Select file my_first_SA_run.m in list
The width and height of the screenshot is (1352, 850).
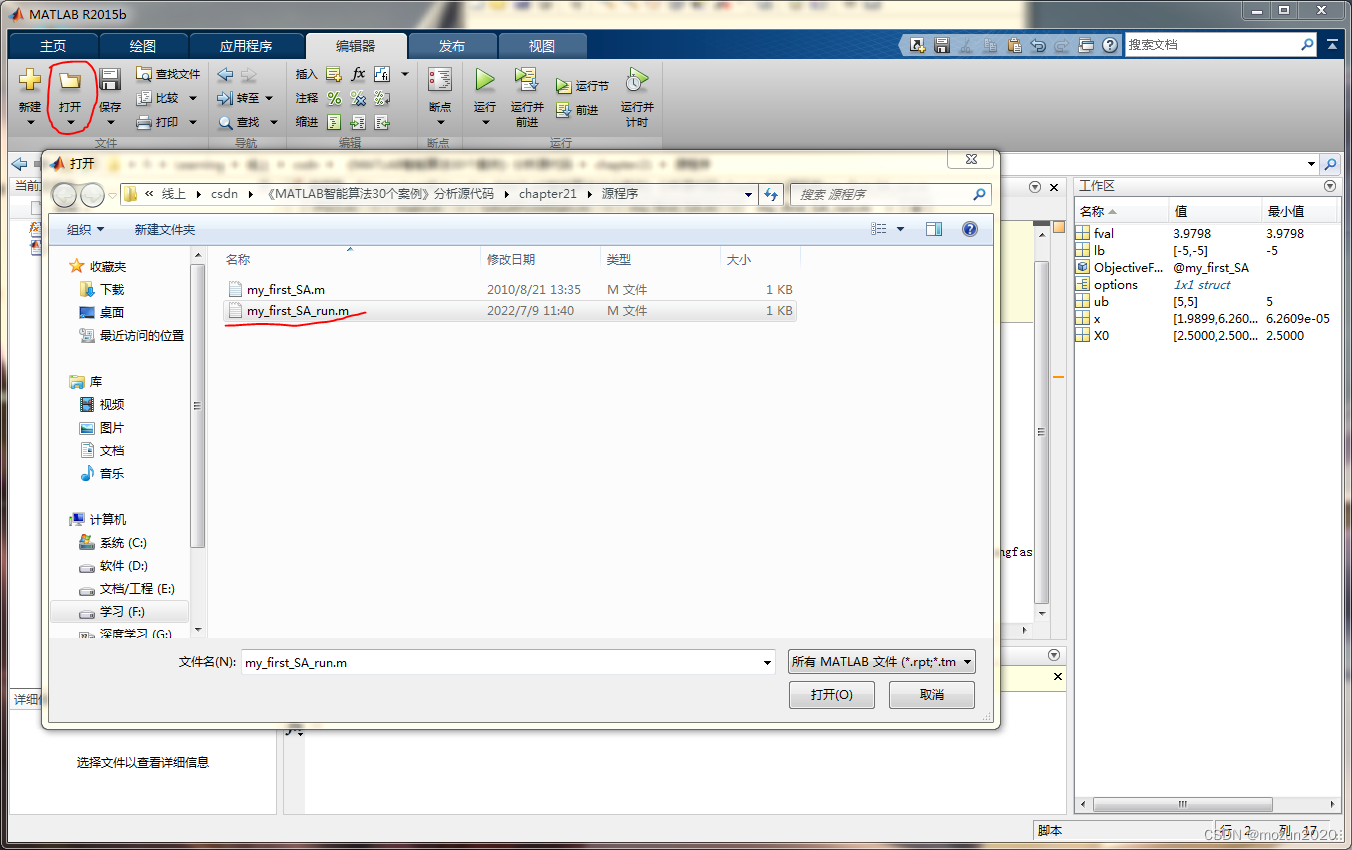510,311
